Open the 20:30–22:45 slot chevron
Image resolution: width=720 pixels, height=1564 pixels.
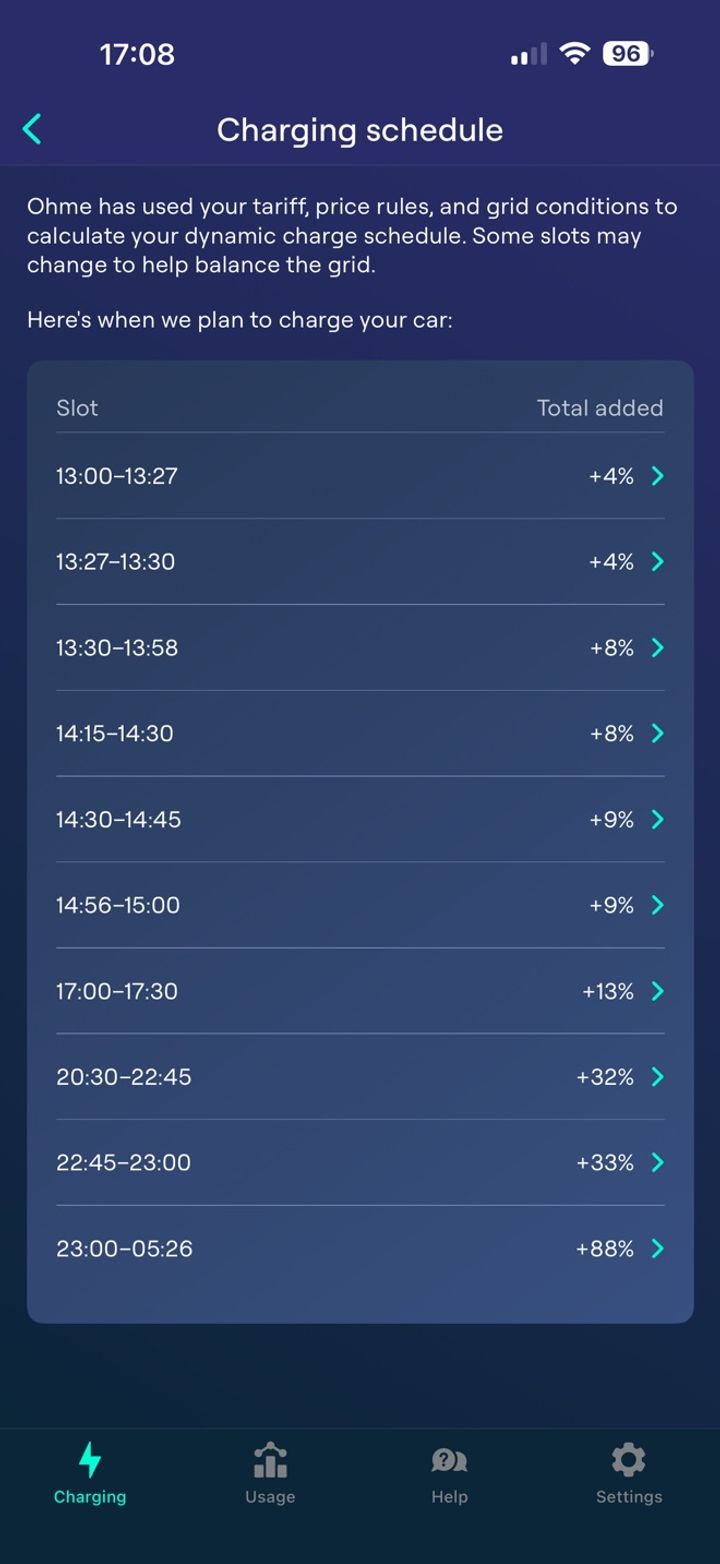(x=657, y=1077)
